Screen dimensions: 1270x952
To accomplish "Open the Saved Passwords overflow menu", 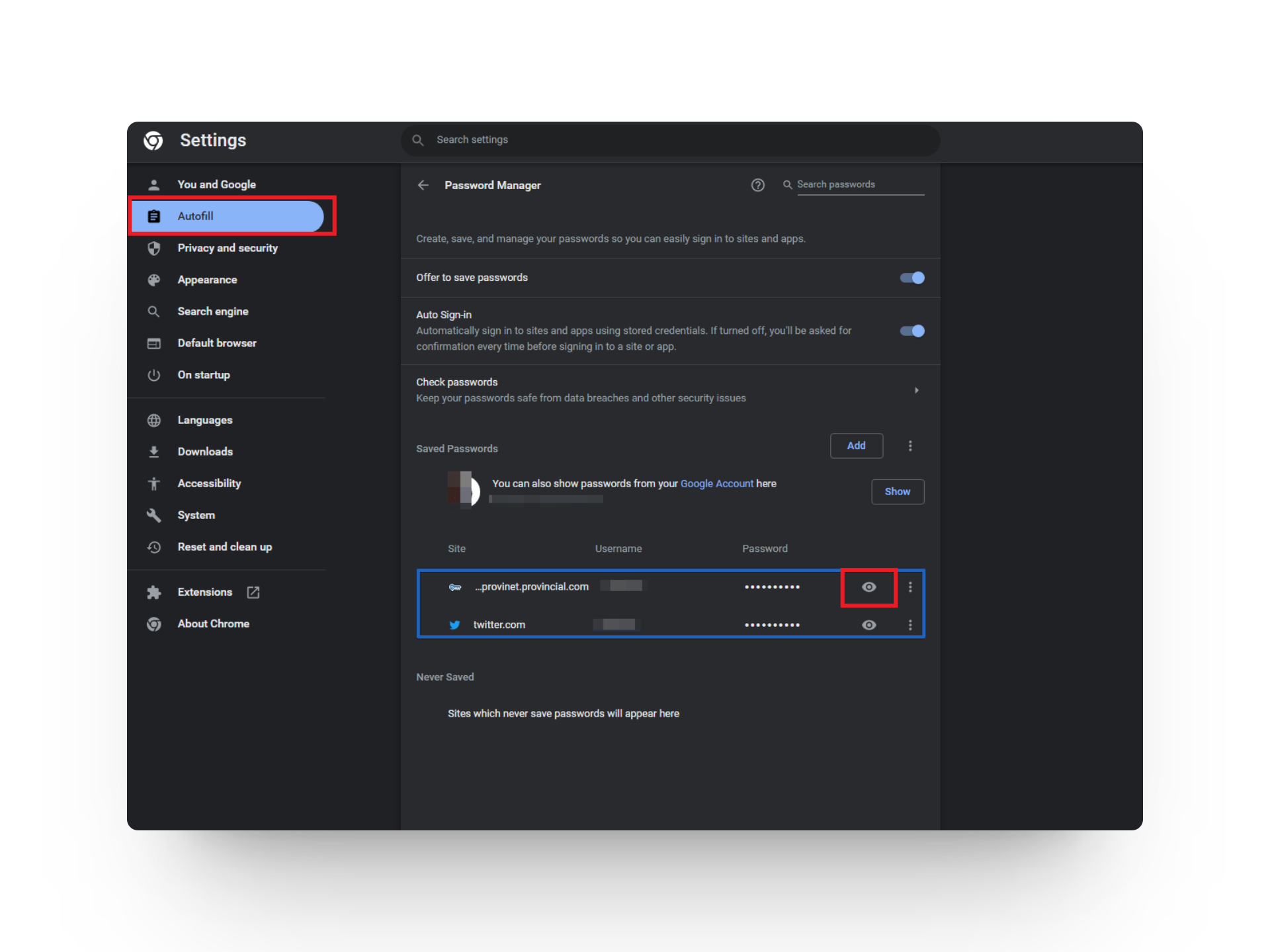I will (911, 446).
